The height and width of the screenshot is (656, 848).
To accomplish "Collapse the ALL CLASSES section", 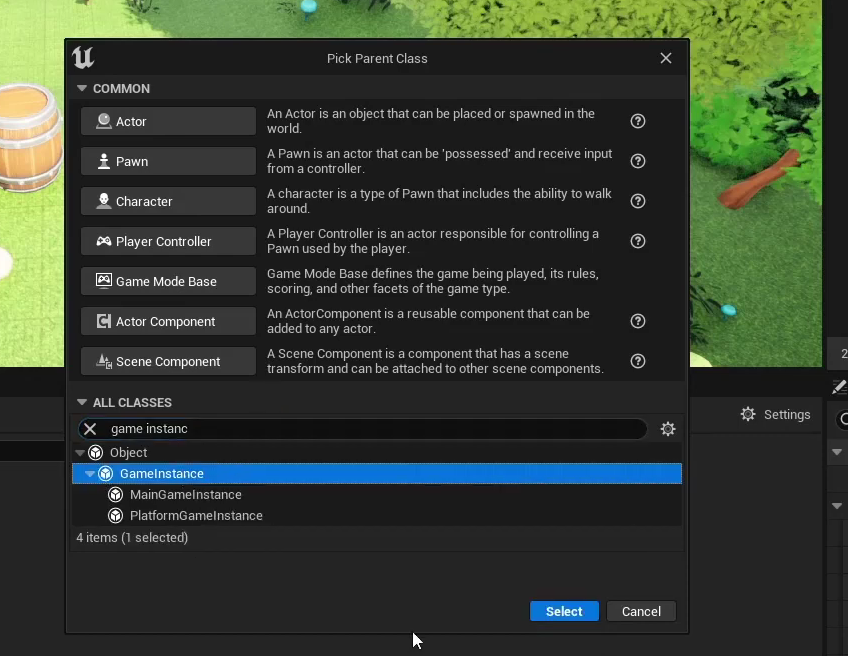I will (82, 402).
